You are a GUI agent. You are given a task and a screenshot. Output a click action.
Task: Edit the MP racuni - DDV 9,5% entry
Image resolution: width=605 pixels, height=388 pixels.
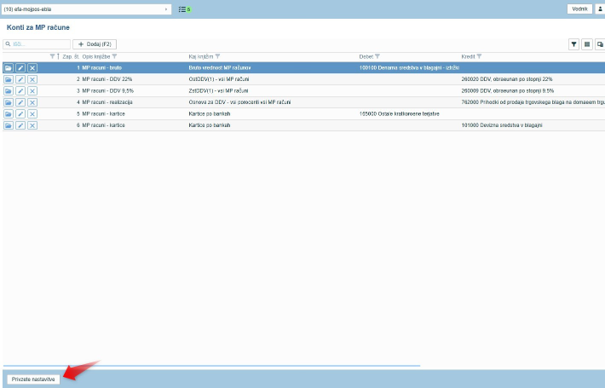pyautogui.click(x=20, y=91)
